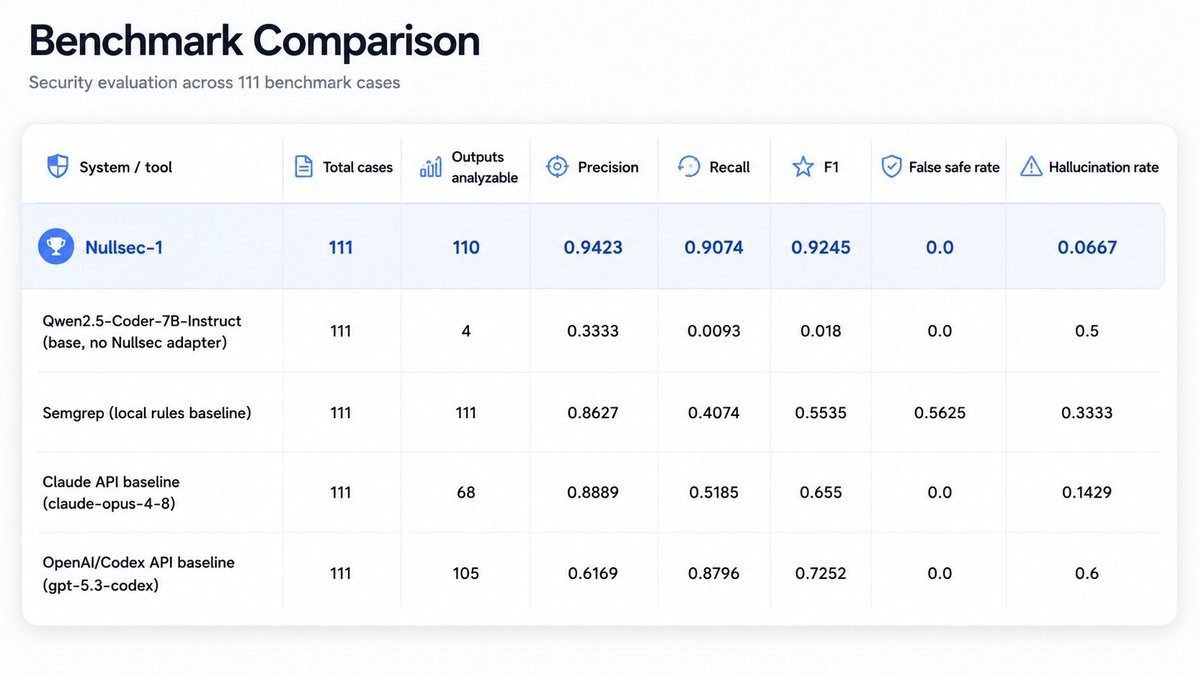Click Semgrep false safe rate 0.5625
This screenshot has width=1199, height=675.
(940, 413)
